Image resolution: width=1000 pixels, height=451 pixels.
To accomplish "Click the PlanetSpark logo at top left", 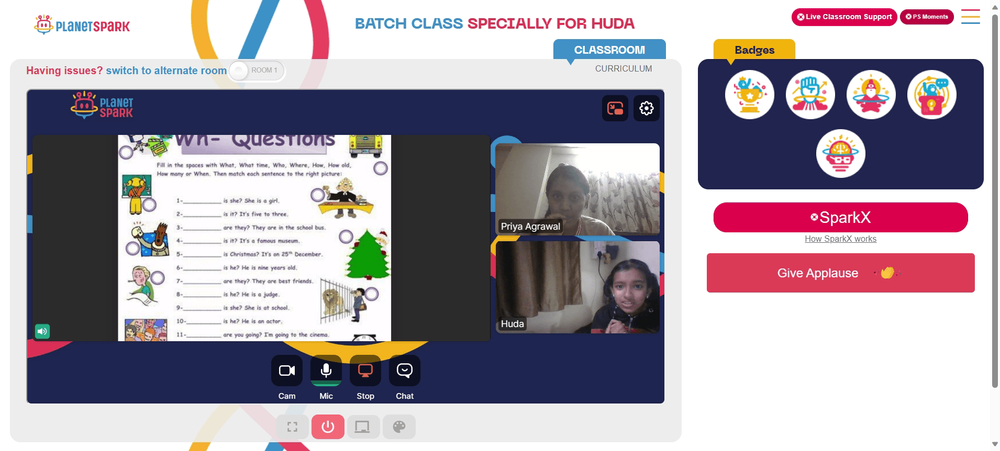I will [82, 25].
